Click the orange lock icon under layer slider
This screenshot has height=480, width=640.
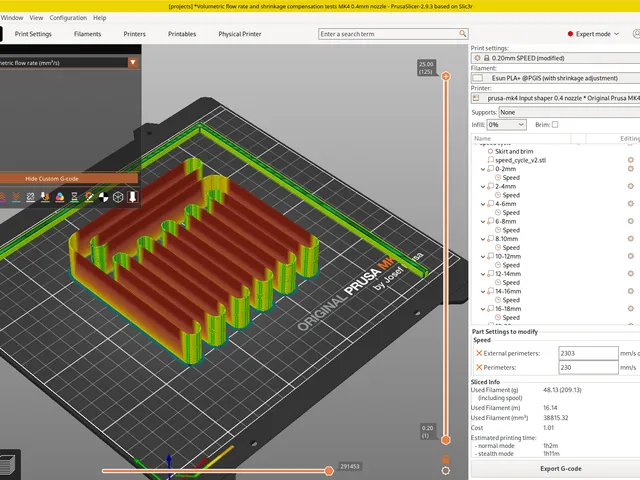pyautogui.click(x=446, y=459)
